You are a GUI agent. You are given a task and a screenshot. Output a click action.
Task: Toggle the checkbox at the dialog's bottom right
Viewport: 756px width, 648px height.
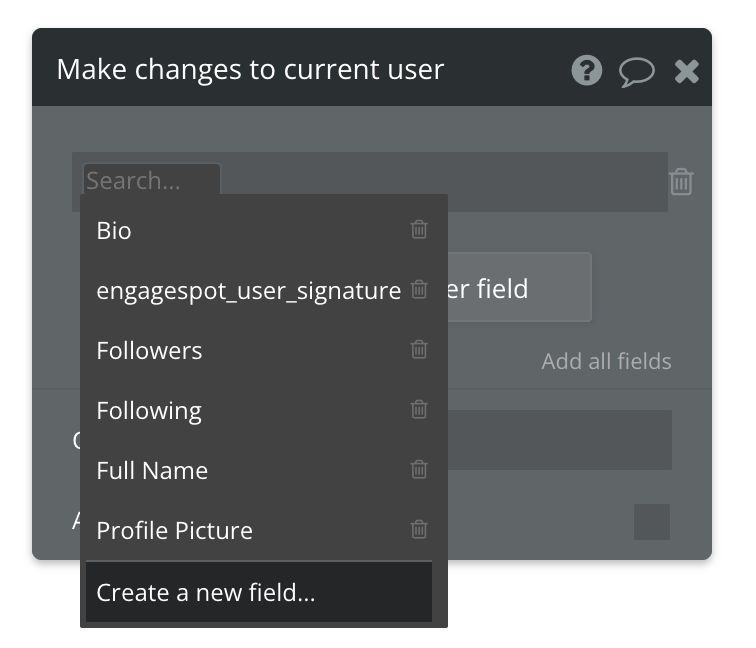[x=652, y=522]
